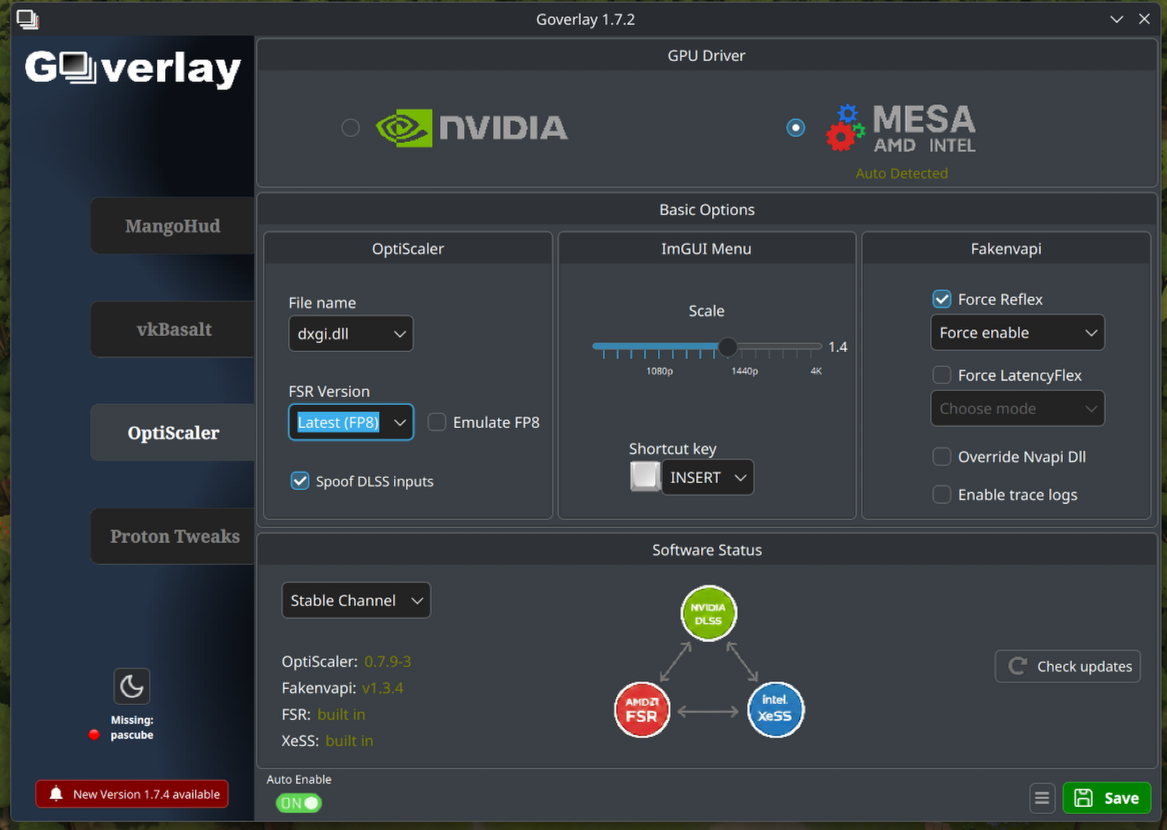The height and width of the screenshot is (830, 1167).
Task: Click the Goverlay window icon in title bar
Action: coord(28,19)
